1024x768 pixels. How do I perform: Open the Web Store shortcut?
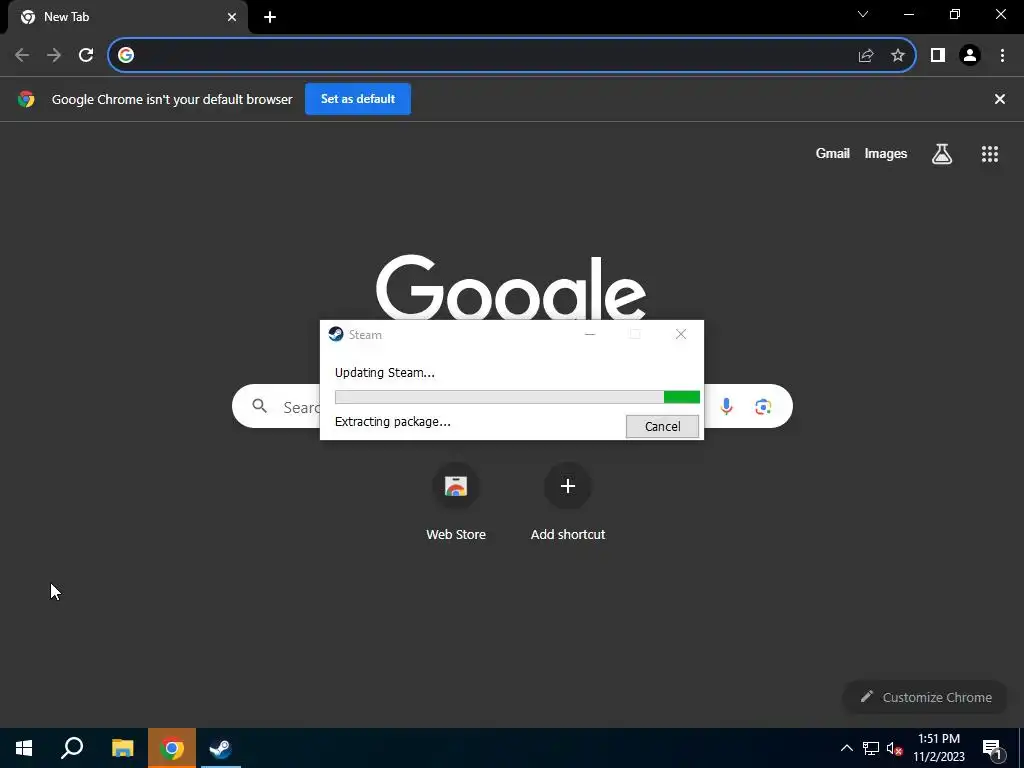coord(456,503)
